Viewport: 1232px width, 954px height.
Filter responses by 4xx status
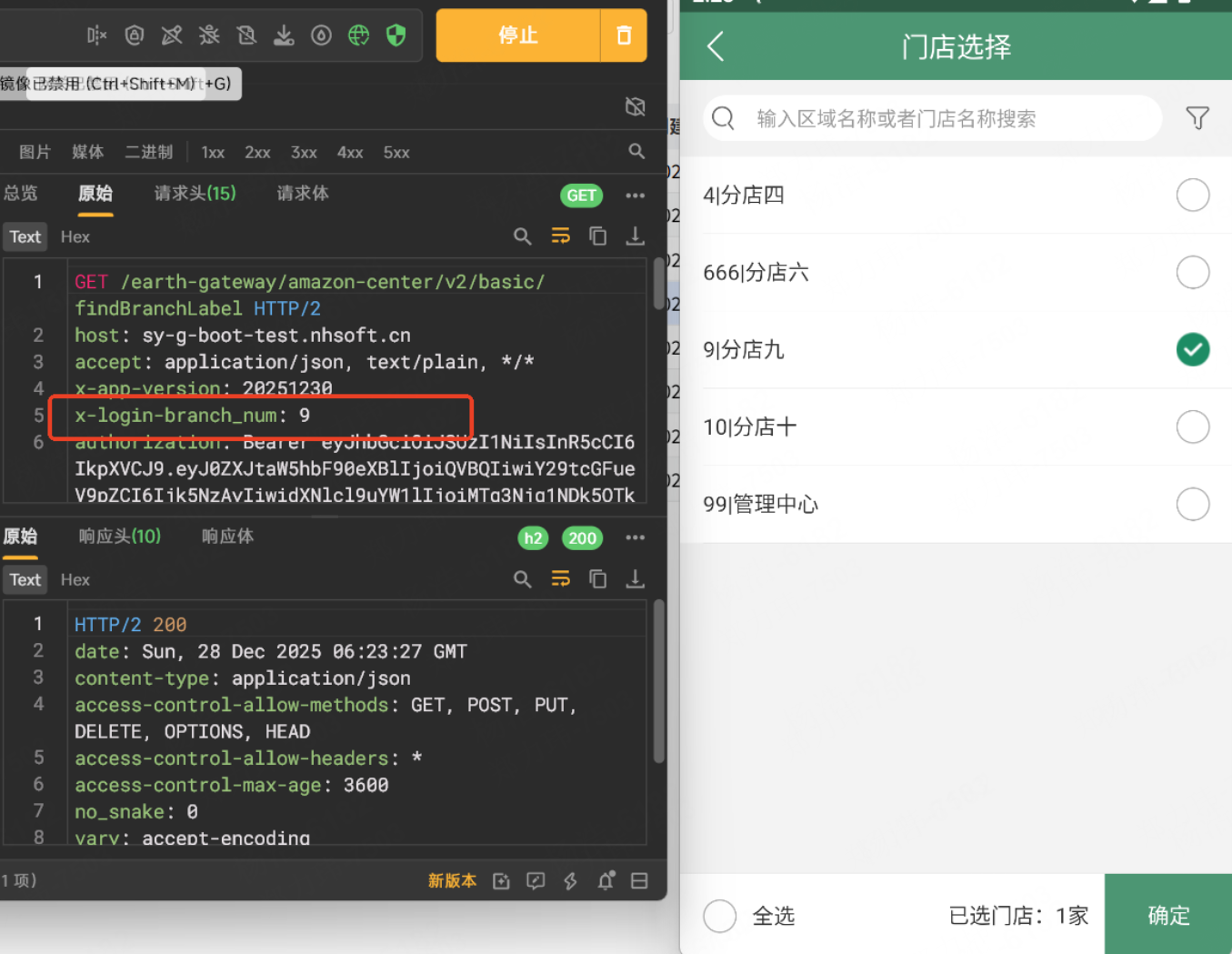point(350,153)
